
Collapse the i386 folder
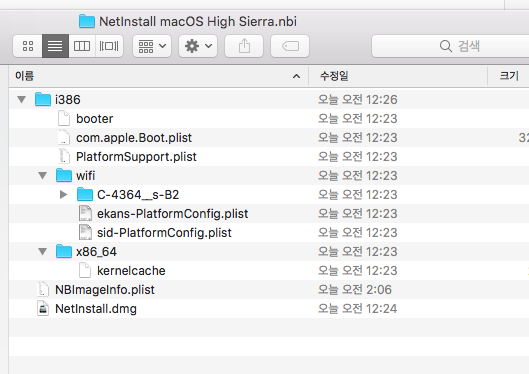point(22,99)
